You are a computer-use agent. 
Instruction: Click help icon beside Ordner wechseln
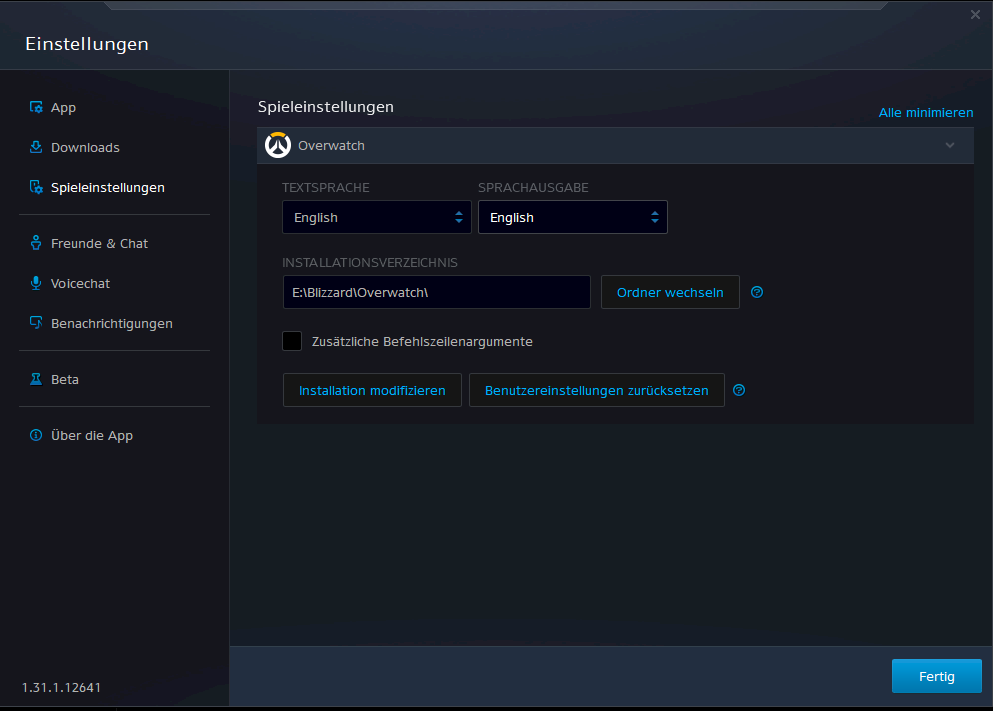tap(757, 292)
